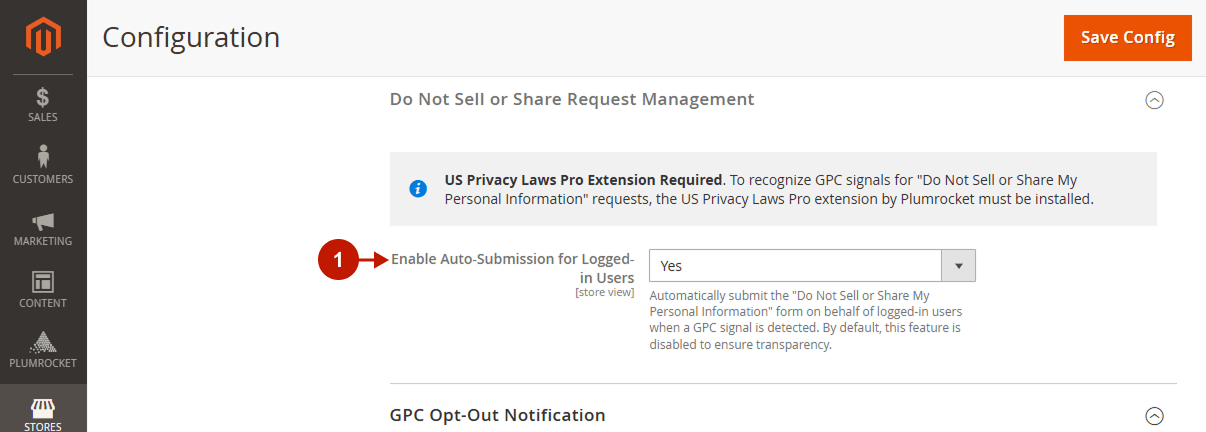Viewport: 1206px width, 432px height.
Task: Save the configuration with Save Config
Action: (1128, 37)
